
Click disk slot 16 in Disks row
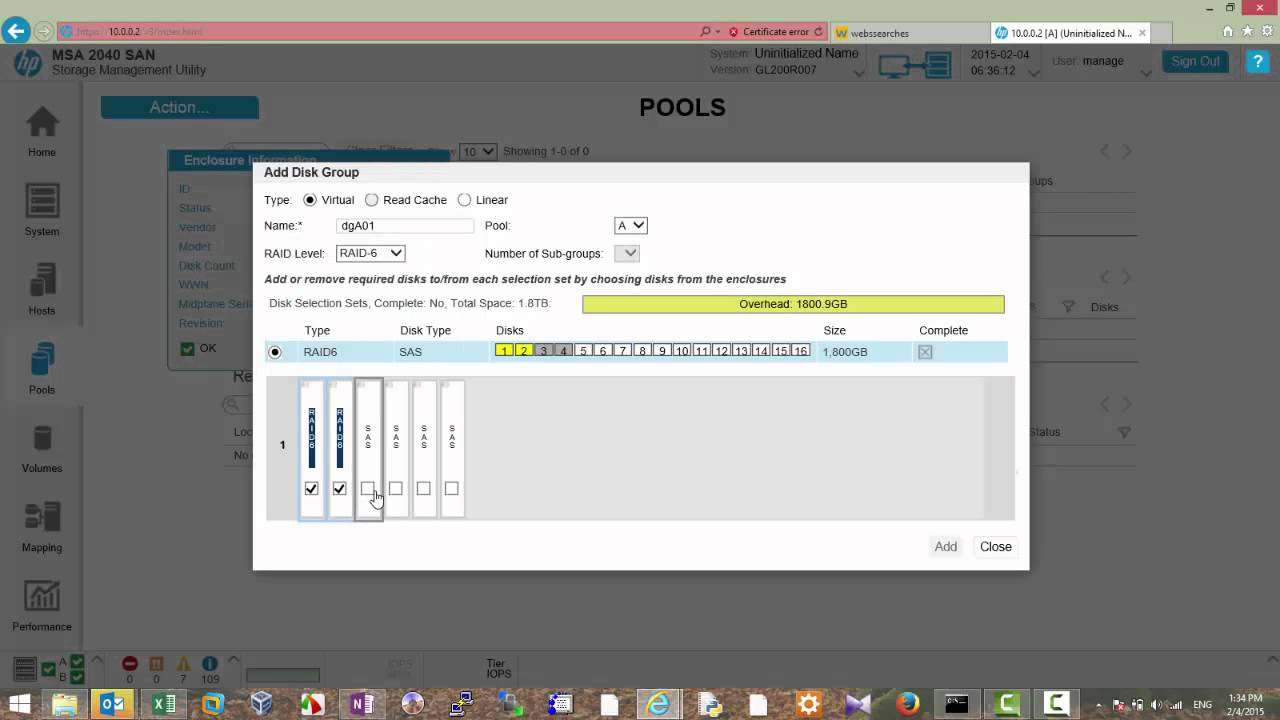[800, 352]
